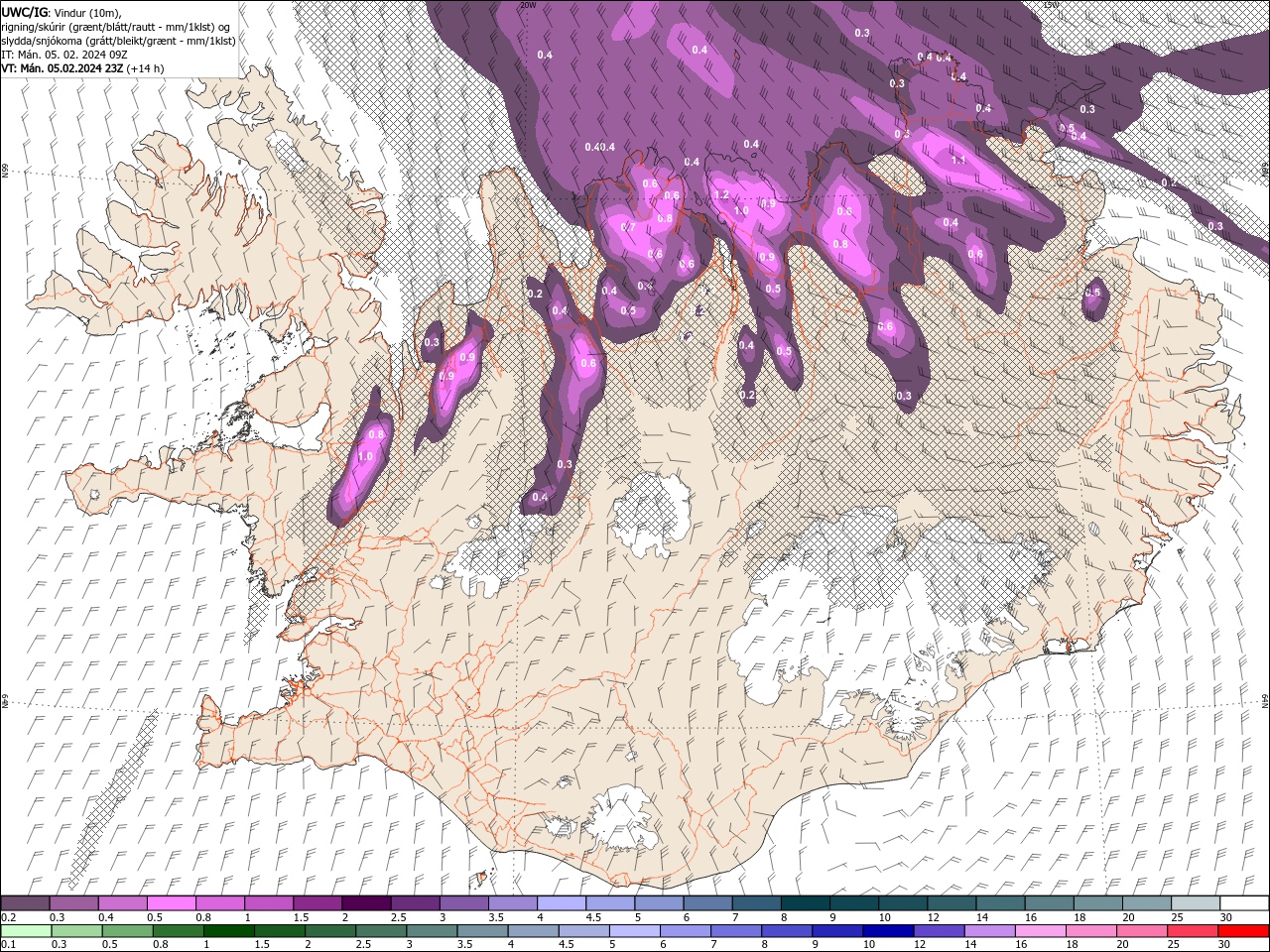The width and height of the screenshot is (1270, 952).
Task: Pick the lower legend swatch between 16 and 18
Action: [1039, 931]
